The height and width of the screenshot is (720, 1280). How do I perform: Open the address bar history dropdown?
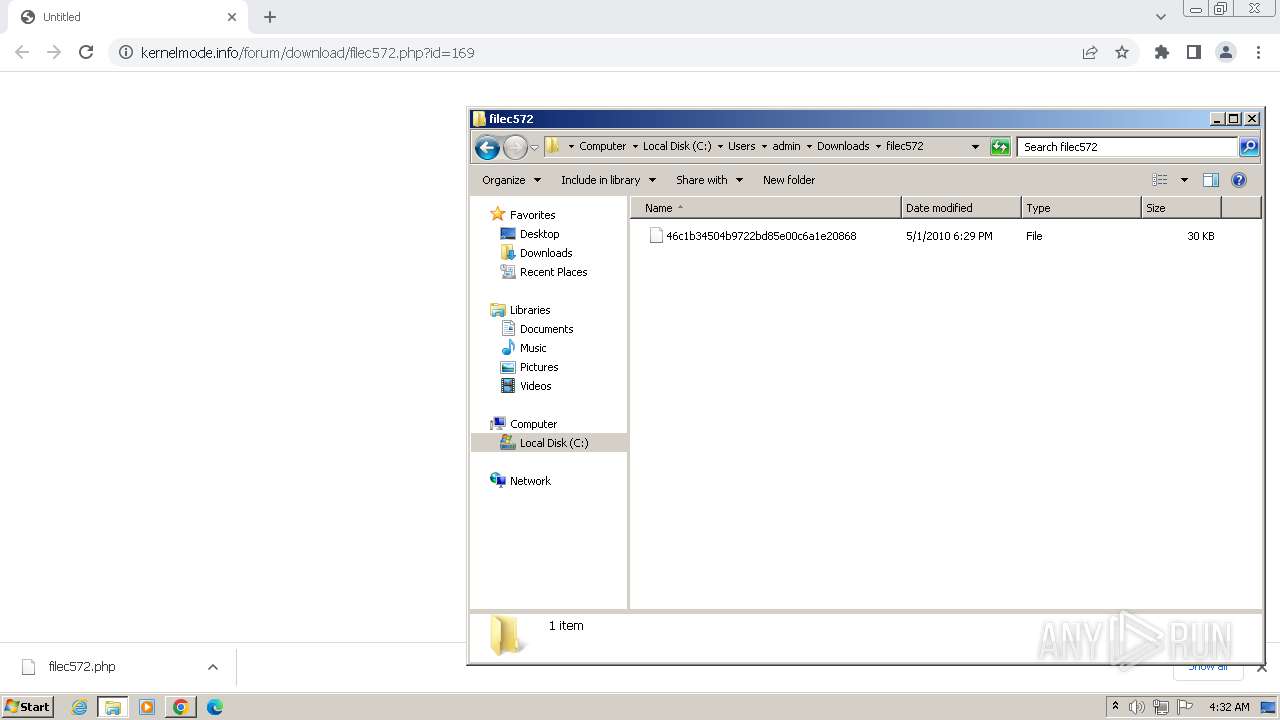coord(976,147)
